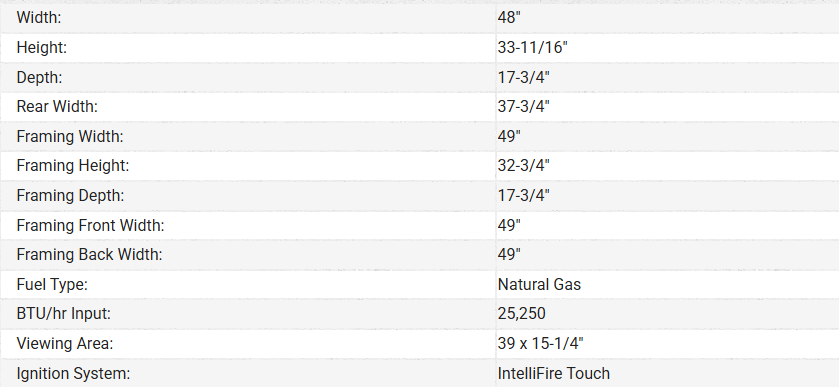The image size is (839, 387).
Task: Click the Framing Depth label
Action: tap(70, 195)
